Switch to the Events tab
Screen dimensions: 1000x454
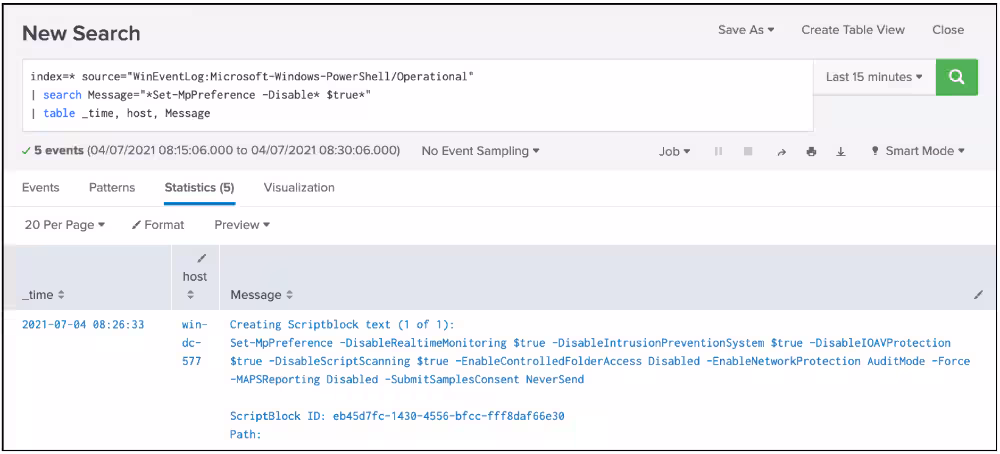click(x=40, y=187)
